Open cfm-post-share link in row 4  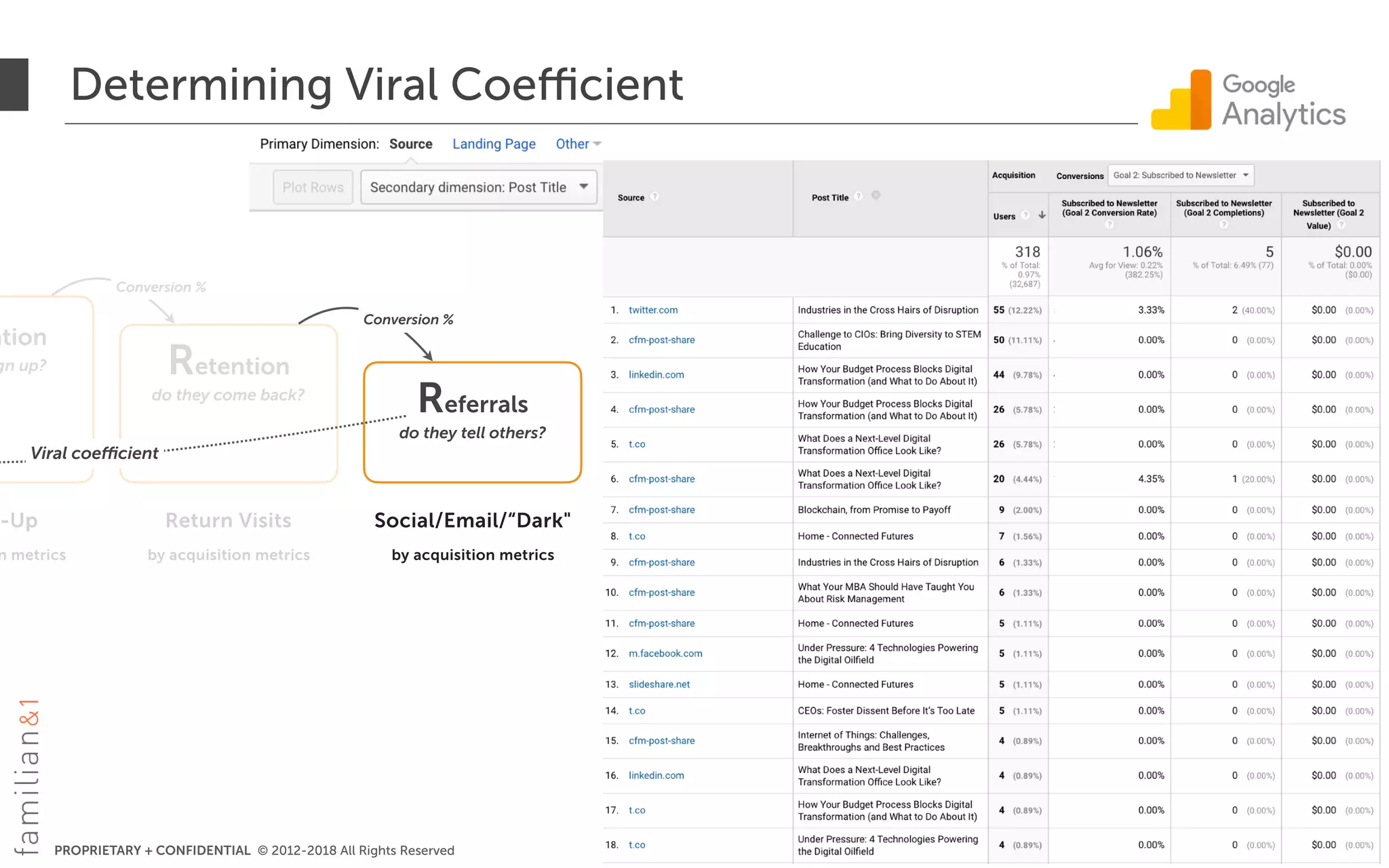661,410
